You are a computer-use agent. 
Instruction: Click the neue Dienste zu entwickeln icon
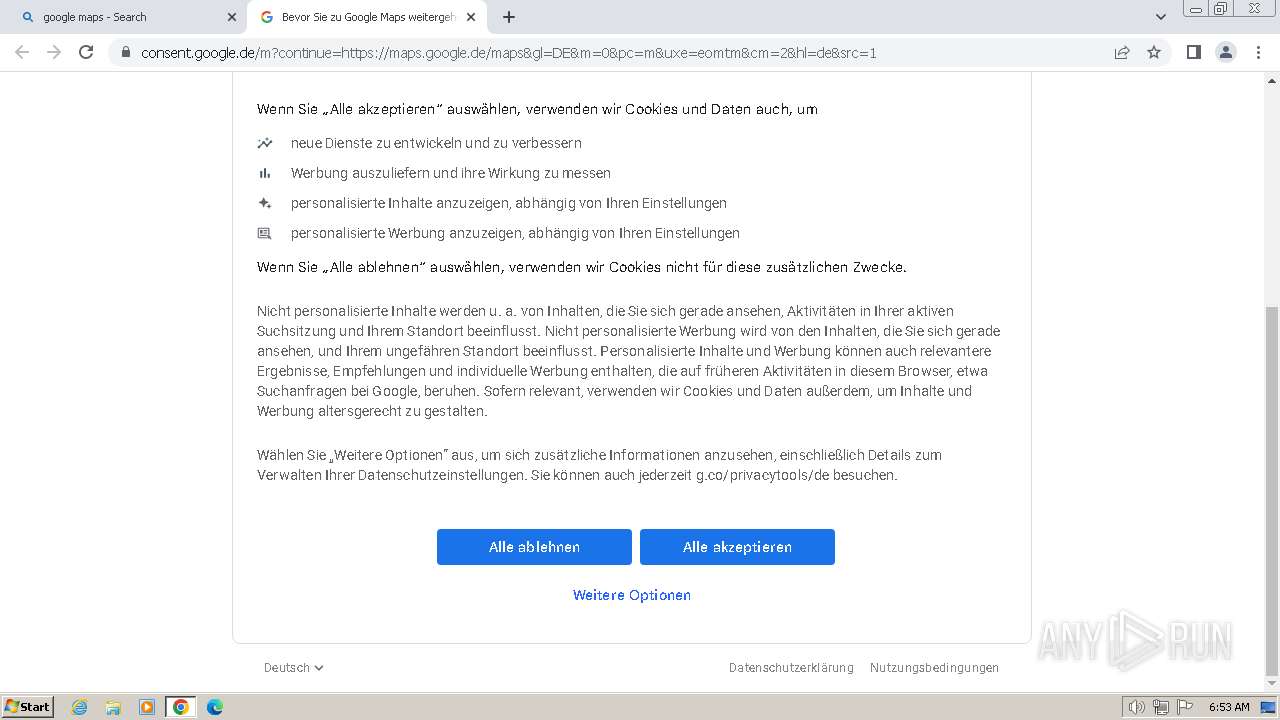click(265, 143)
